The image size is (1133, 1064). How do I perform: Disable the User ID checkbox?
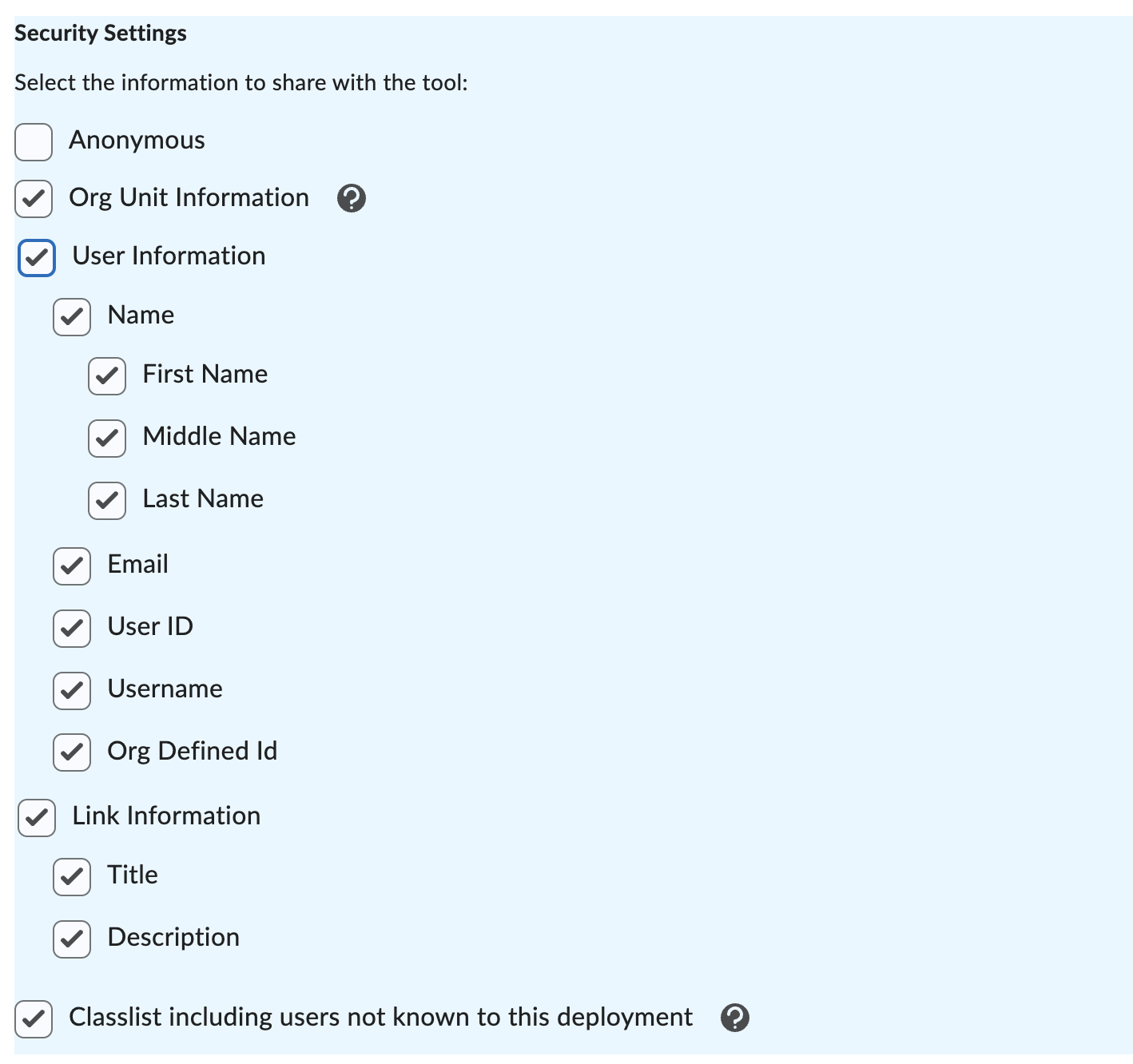pyautogui.click(x=72, y=629)
